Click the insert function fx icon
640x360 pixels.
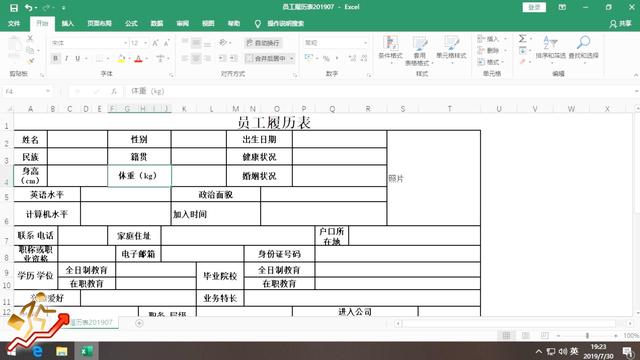114,91
